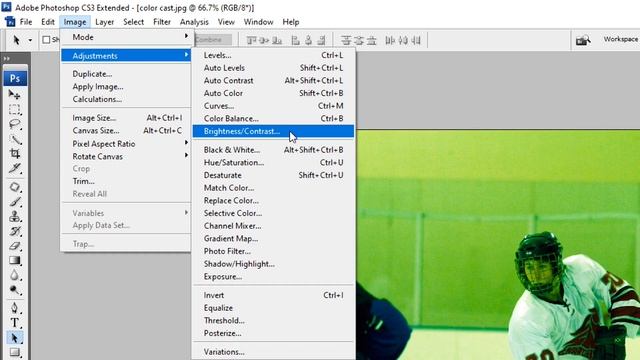Click the align right edges icon
The width and height of the screenshot is (640, 360).
(321, 40)
